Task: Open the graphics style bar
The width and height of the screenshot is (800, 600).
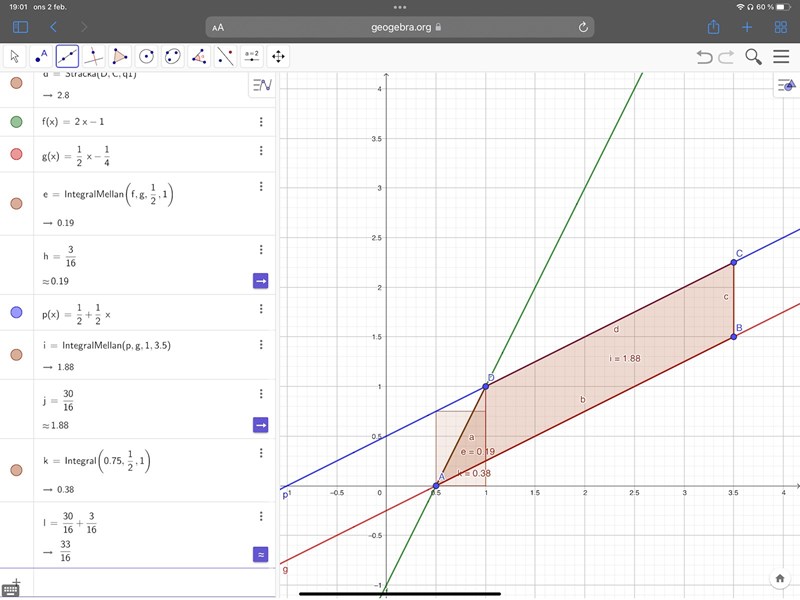Action: pyautogui.click(x=785, y=86)
